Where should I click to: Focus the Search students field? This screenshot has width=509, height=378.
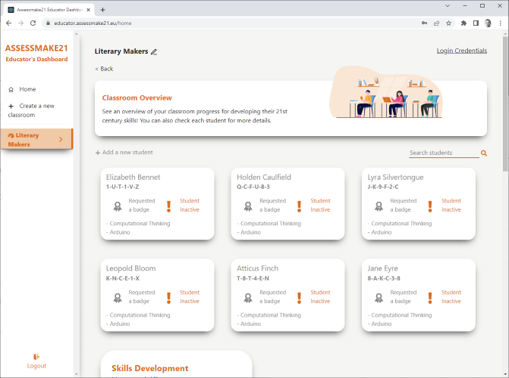[x=444, y=153]
